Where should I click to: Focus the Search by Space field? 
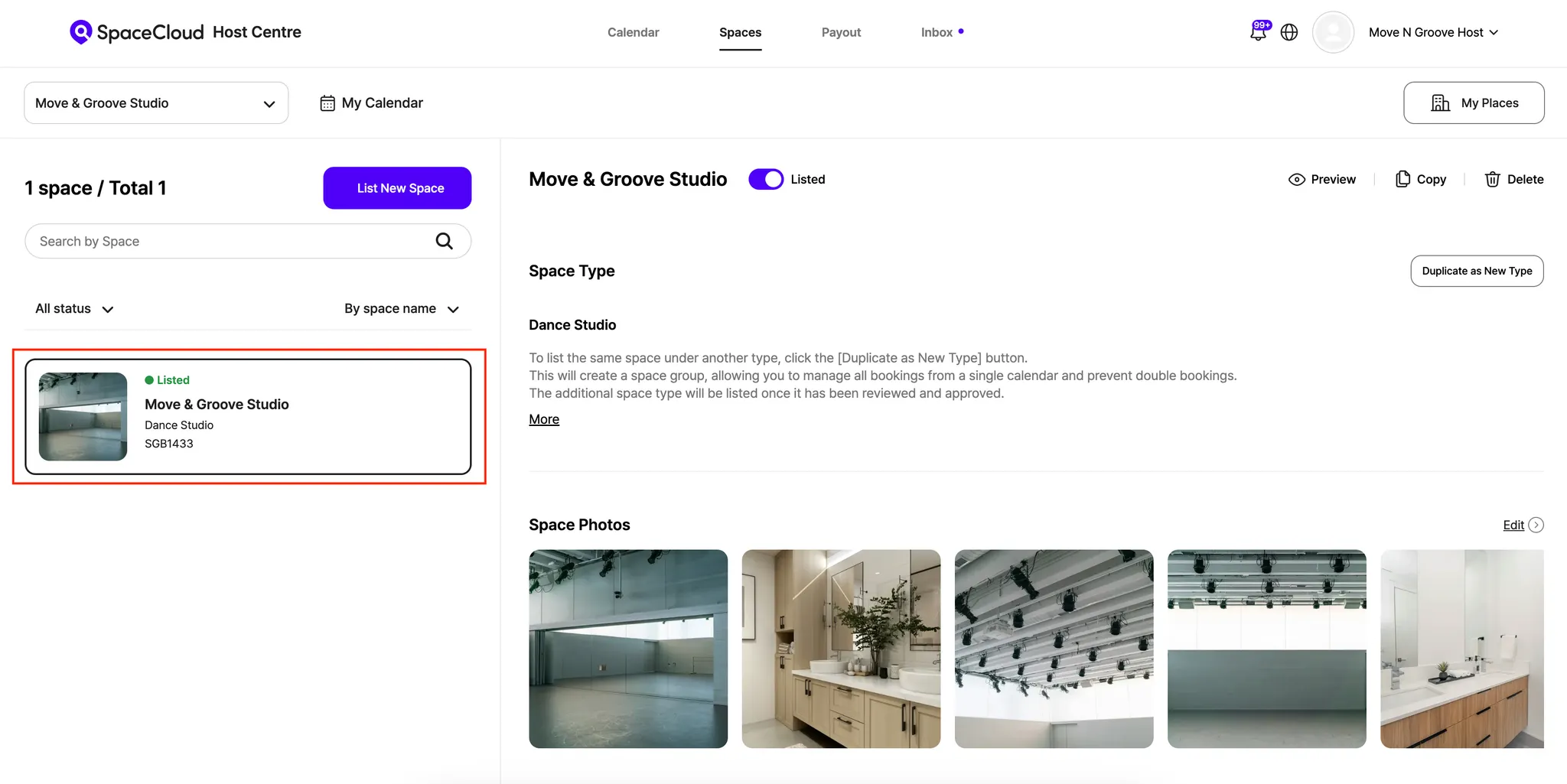pos(248,241)
